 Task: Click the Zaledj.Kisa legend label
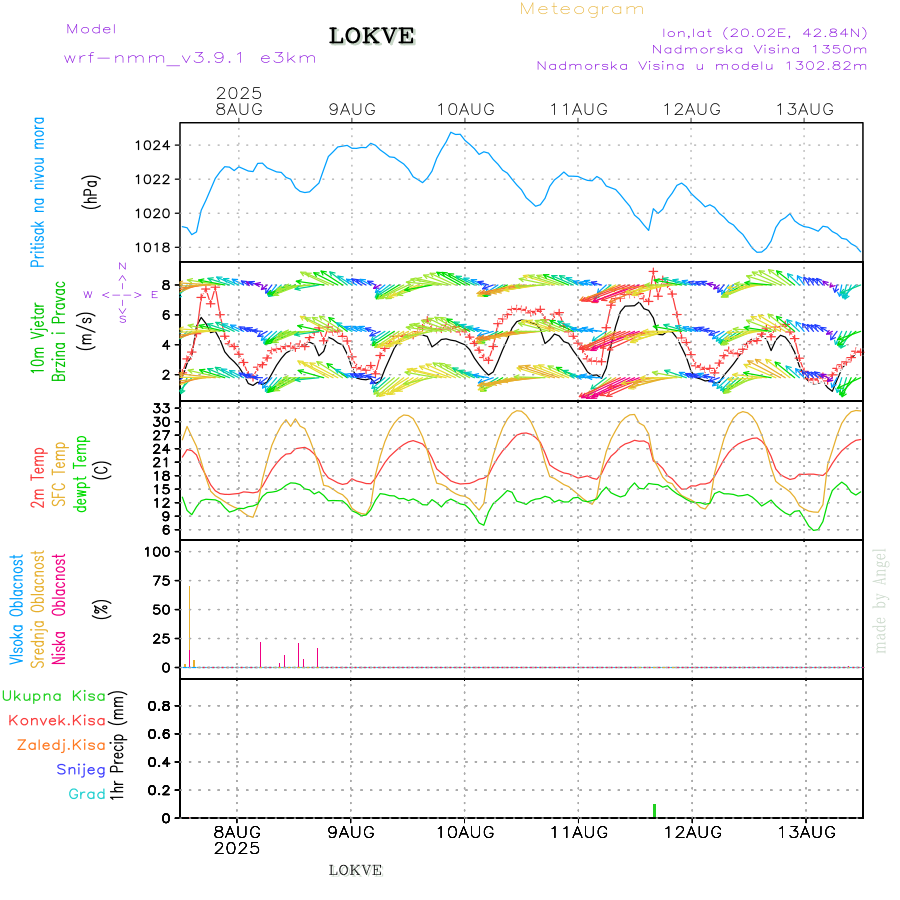pos(61,745)
